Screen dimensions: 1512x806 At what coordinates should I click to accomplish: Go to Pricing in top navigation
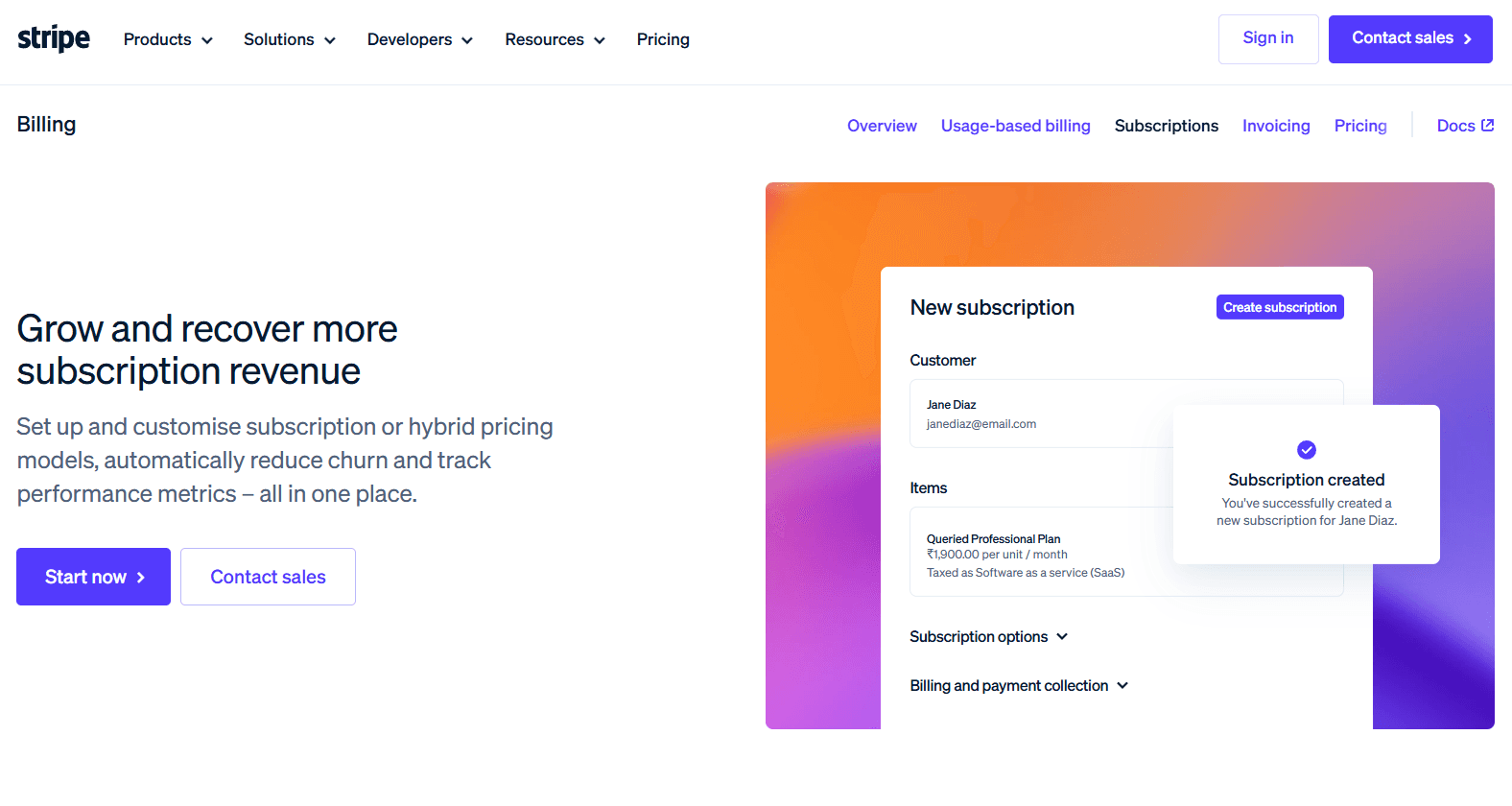tap(663, 39)
